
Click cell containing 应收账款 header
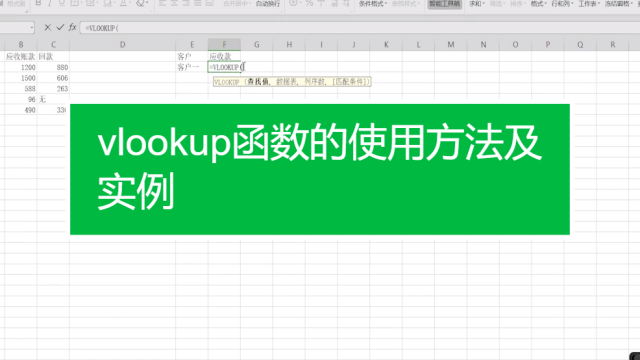[21, 56]
